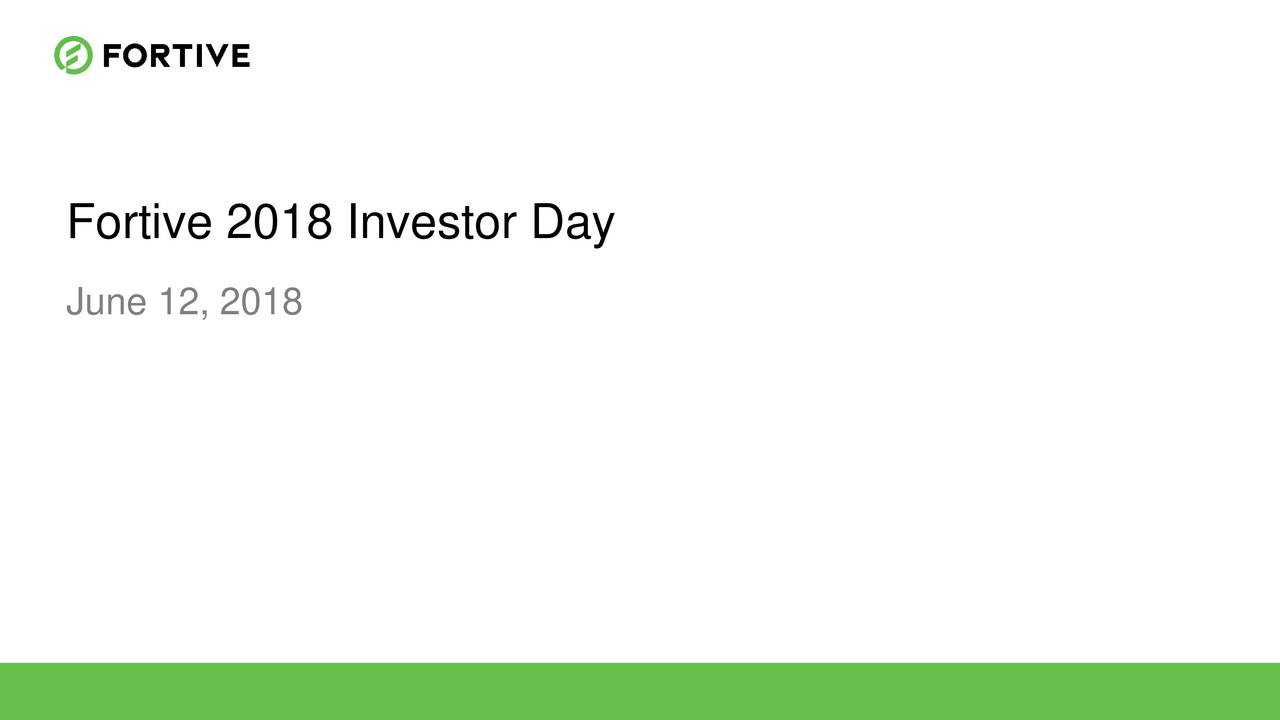The height and width of the screenshot is (720, 1280).
Task: Click the letter F in FORTIVE wordmark
Action: 112,56
